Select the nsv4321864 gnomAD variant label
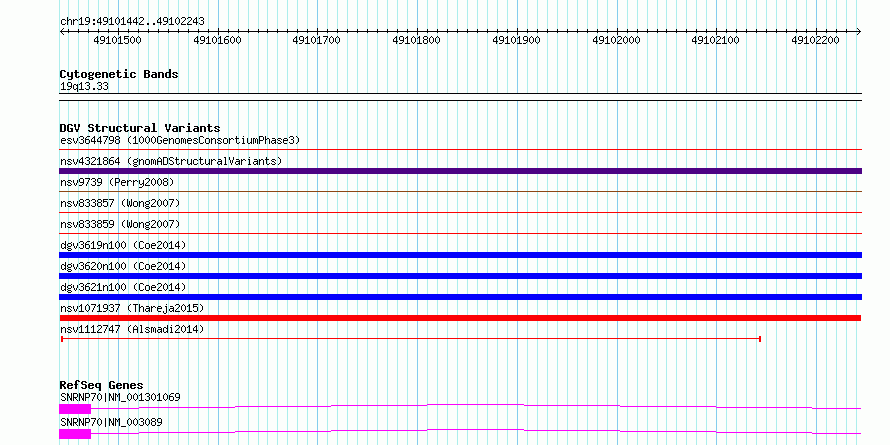The width and height of the screenshot is (890, 445). (x=171, y=161)
